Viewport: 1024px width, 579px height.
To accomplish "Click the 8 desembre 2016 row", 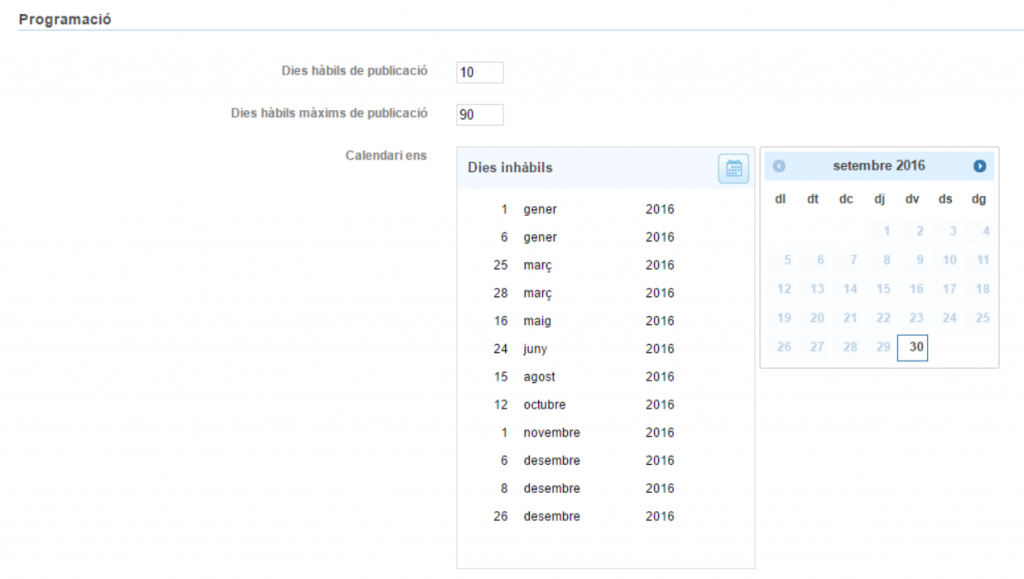I will (x=585, y=489).
